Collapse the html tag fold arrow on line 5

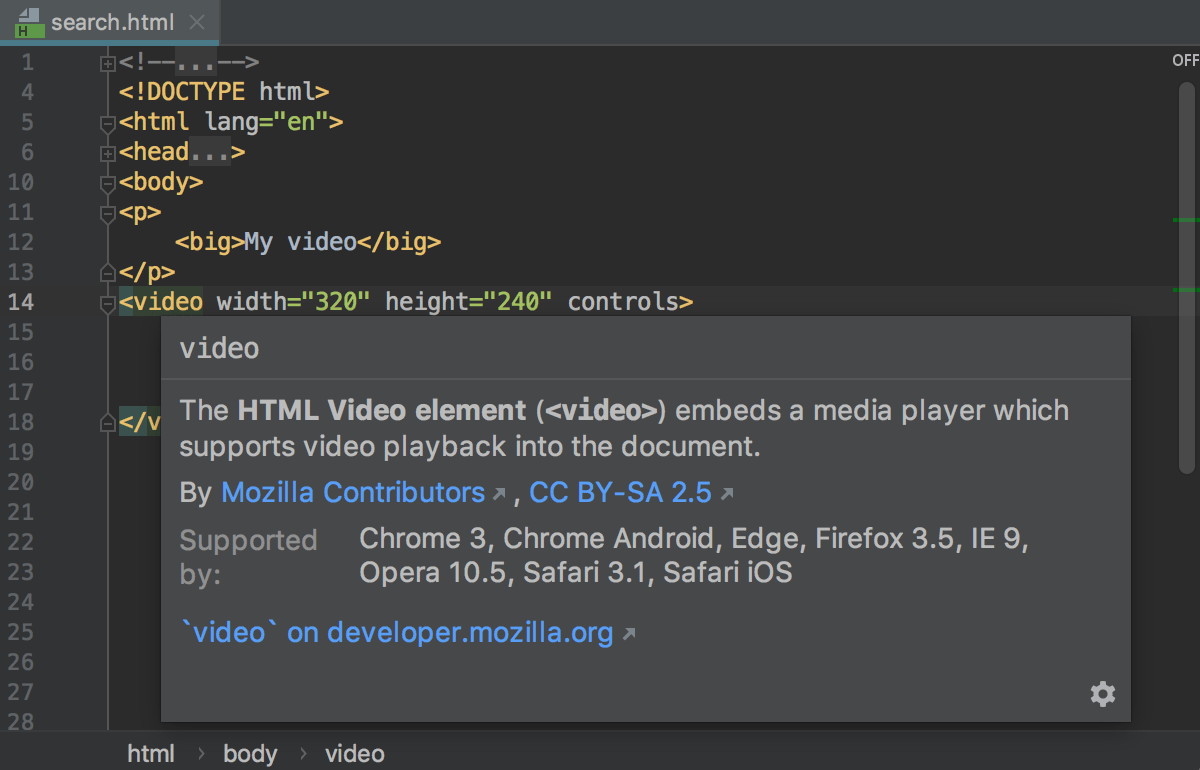tap(106, 124)
